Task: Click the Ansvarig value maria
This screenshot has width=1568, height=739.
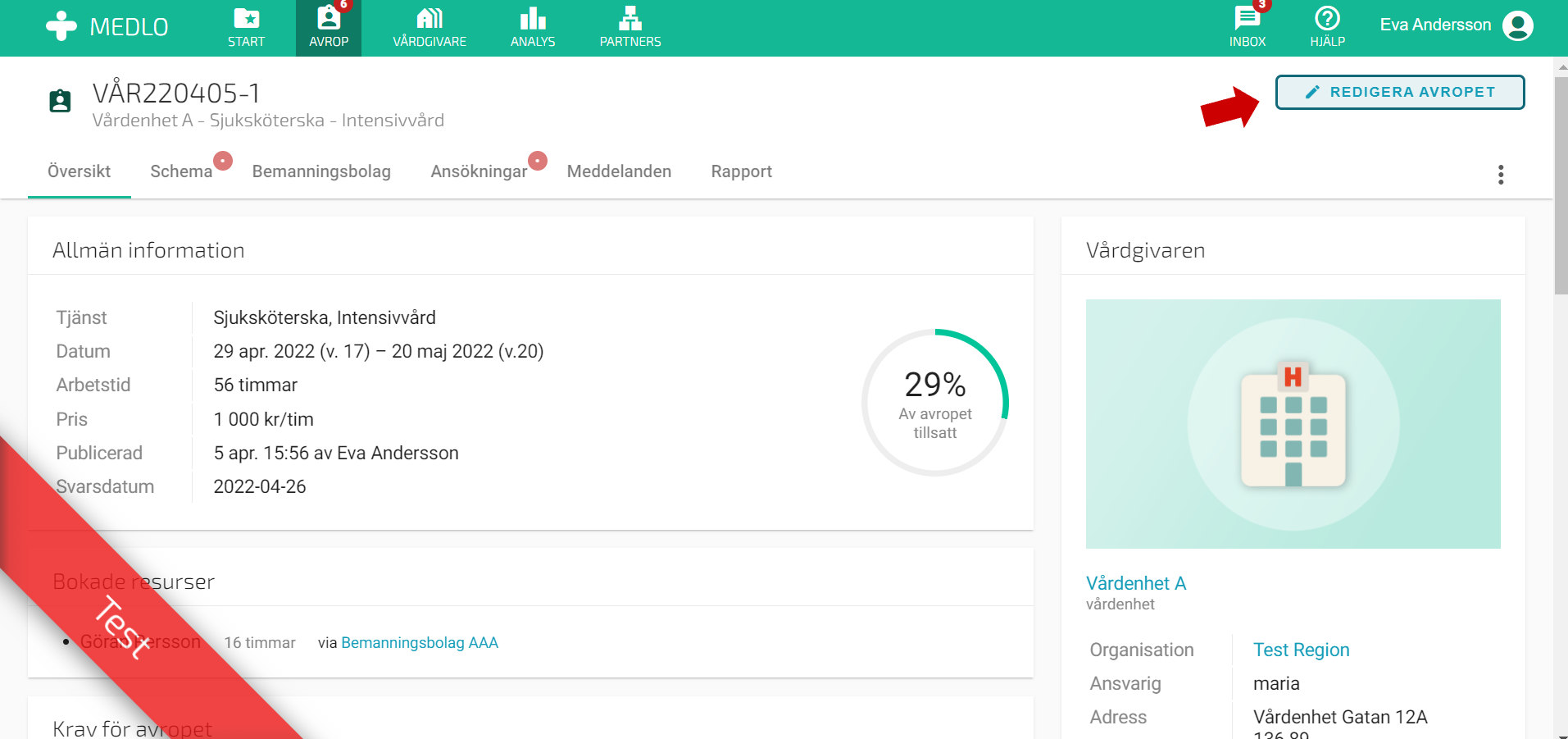Action: [1276, 683]
